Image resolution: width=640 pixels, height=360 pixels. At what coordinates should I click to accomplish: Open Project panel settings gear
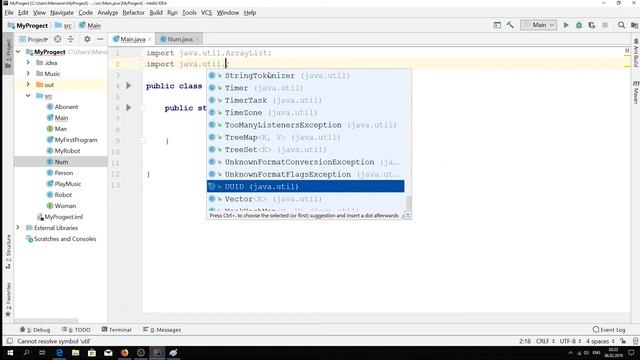pos(87,39)
